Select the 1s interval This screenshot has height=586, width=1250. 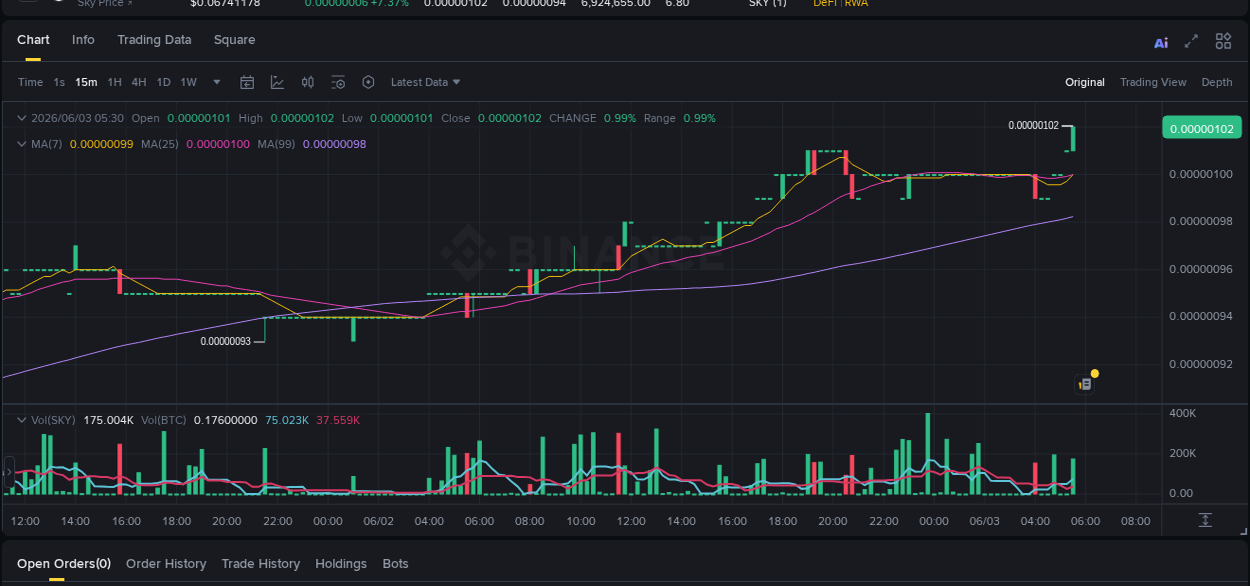tap(59, 82)
